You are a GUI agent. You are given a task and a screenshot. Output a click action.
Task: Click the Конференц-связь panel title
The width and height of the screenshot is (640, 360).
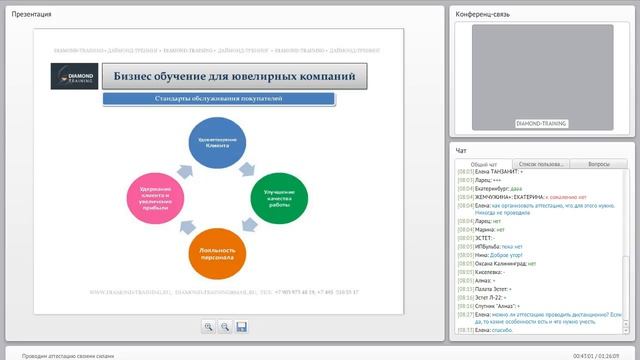click(x=482, y=14)
